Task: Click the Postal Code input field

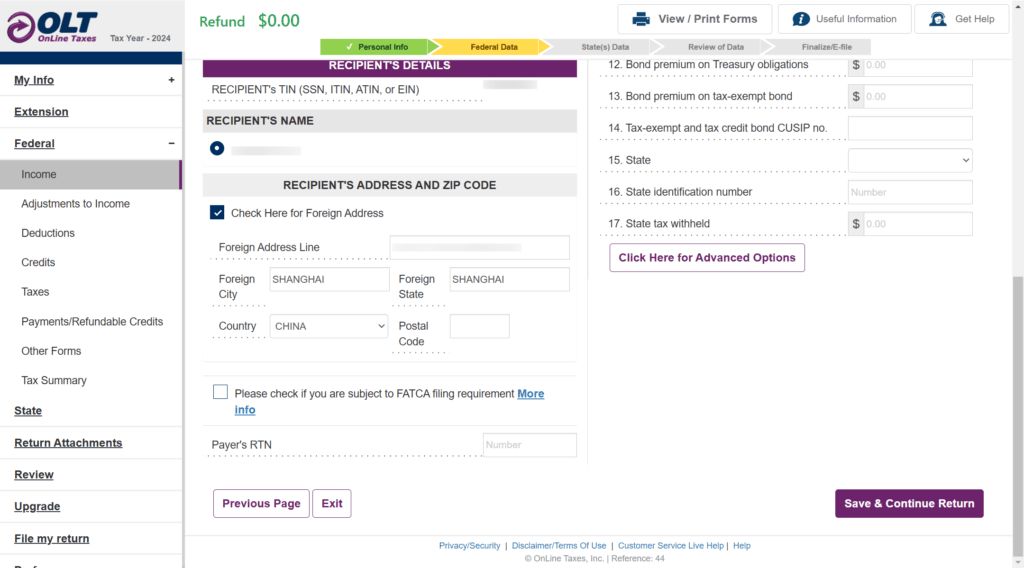Action: tap(479, 326)
